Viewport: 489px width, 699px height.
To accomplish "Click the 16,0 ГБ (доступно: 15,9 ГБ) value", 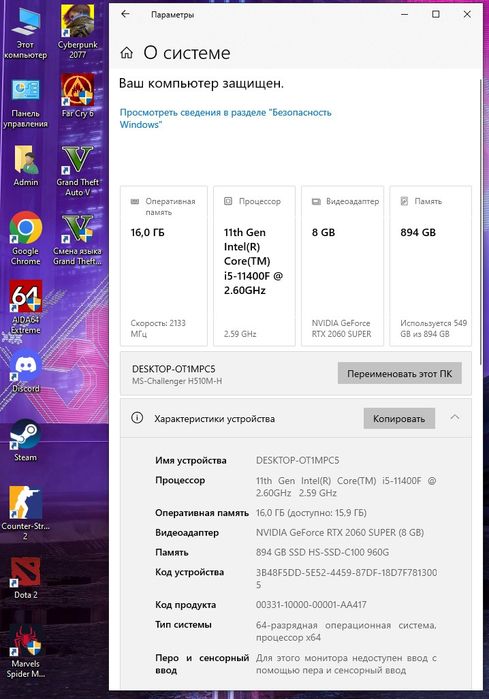I will click(311, 513).
